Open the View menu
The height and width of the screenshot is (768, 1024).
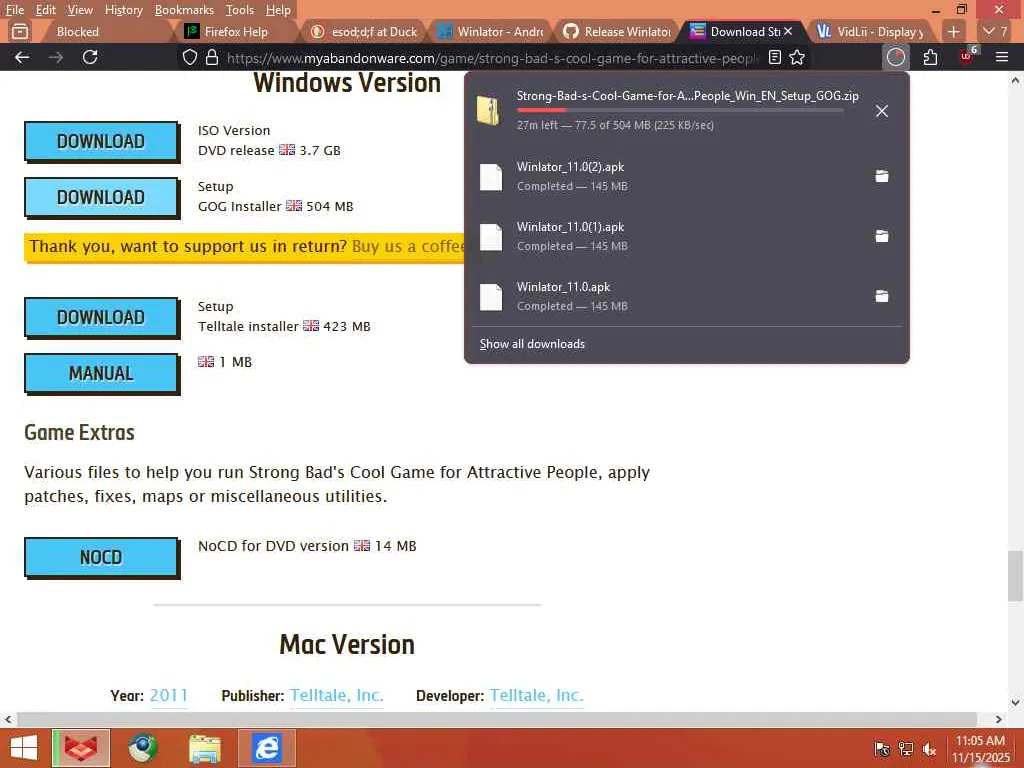point(80,10)
